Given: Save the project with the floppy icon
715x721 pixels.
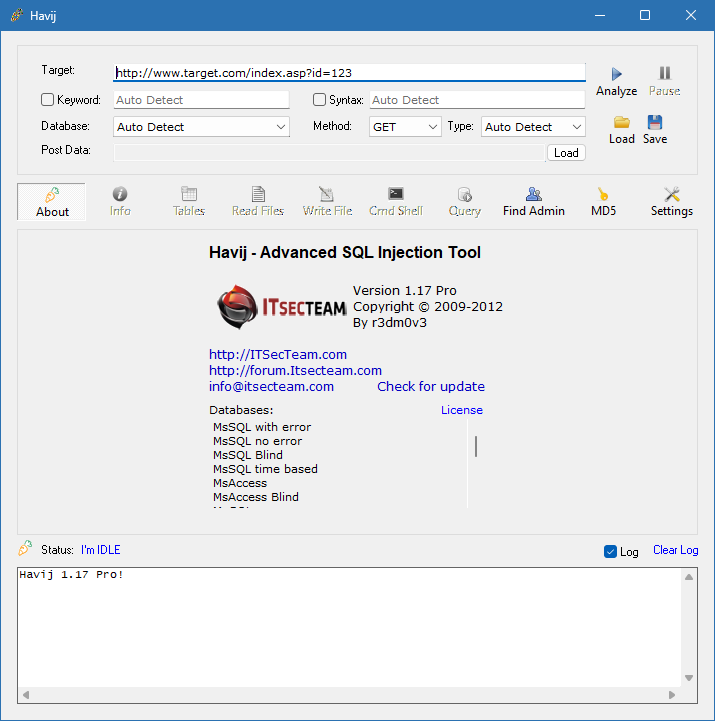Looking at the screenshot, I should click(x=655, y=122).
